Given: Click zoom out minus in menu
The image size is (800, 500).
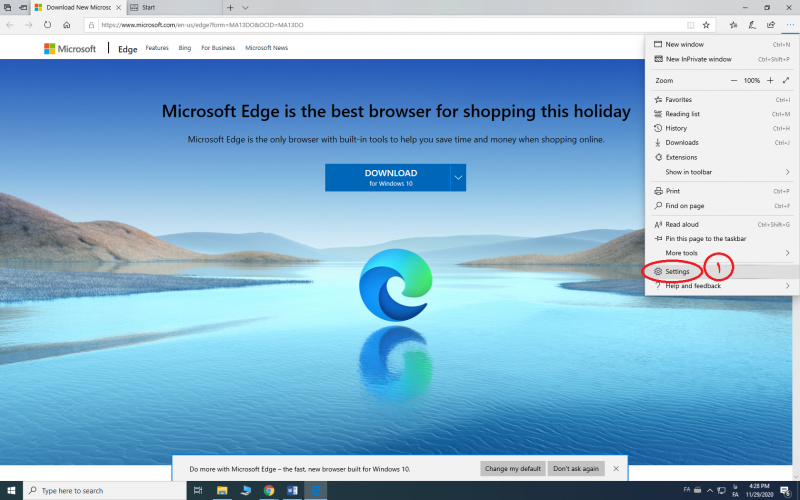Looking at the screenshot, I should tap(733, 80).
